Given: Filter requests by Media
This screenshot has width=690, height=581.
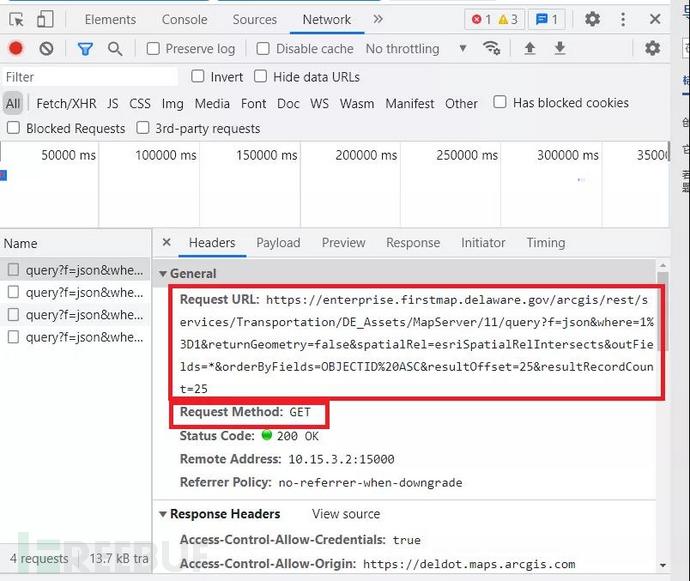Looking at the screenshot, I should pos(212,103).
